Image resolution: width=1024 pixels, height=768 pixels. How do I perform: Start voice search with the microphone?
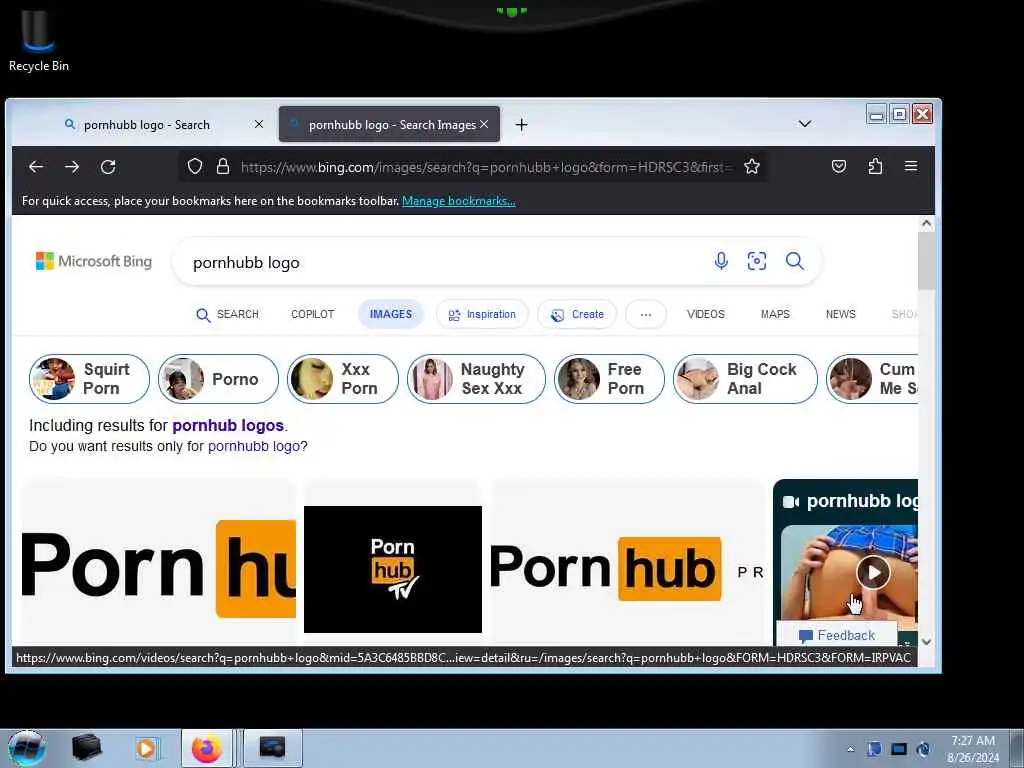tap(721, 261)
